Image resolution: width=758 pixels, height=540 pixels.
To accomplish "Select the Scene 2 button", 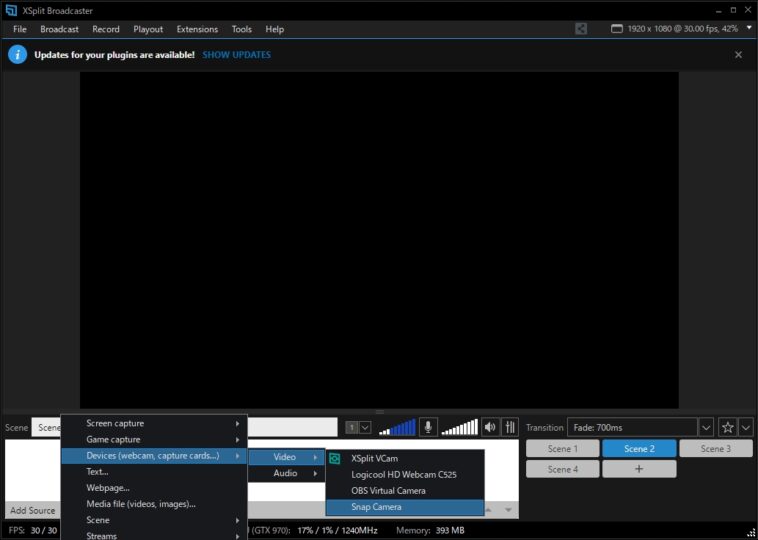I will 639,449.
